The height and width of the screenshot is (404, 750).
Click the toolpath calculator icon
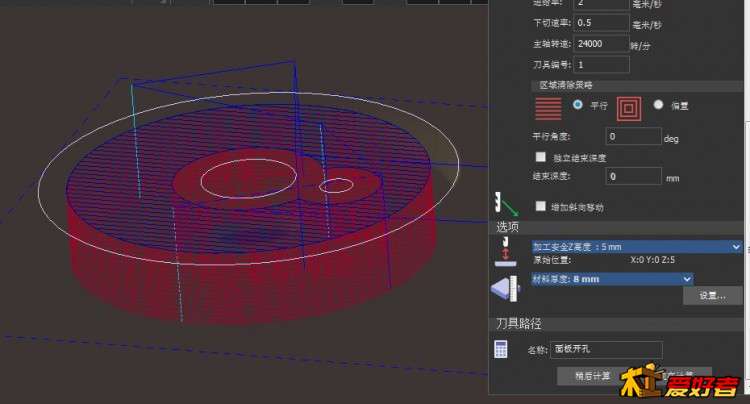[x=500, y=349]
